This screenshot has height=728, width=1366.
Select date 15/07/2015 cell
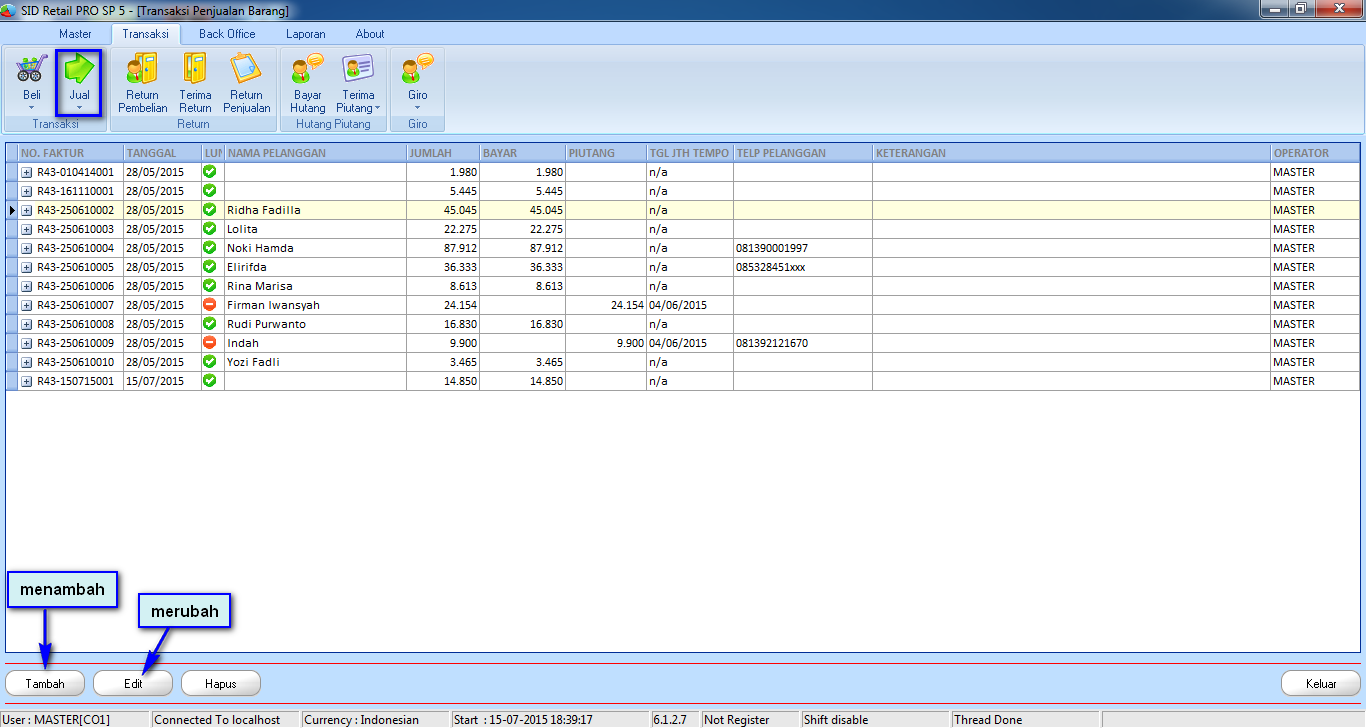tap(162, 381)
